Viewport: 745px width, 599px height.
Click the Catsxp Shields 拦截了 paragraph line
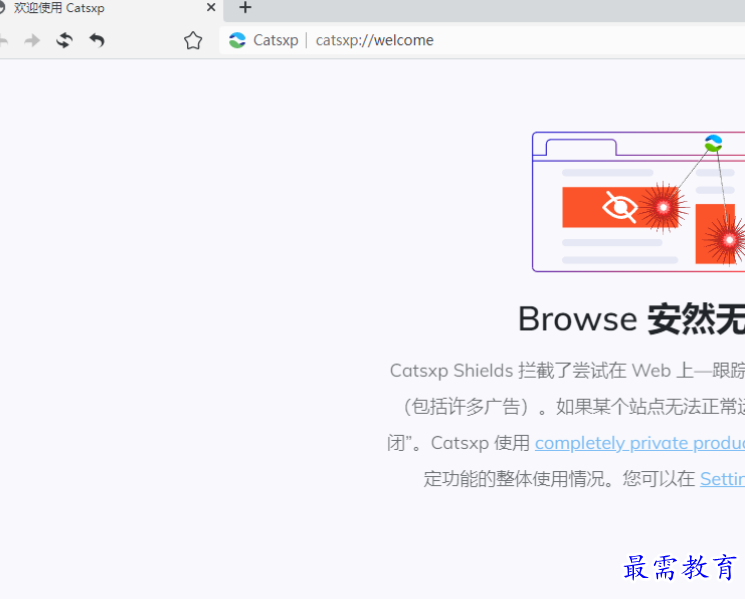point(567,371)
